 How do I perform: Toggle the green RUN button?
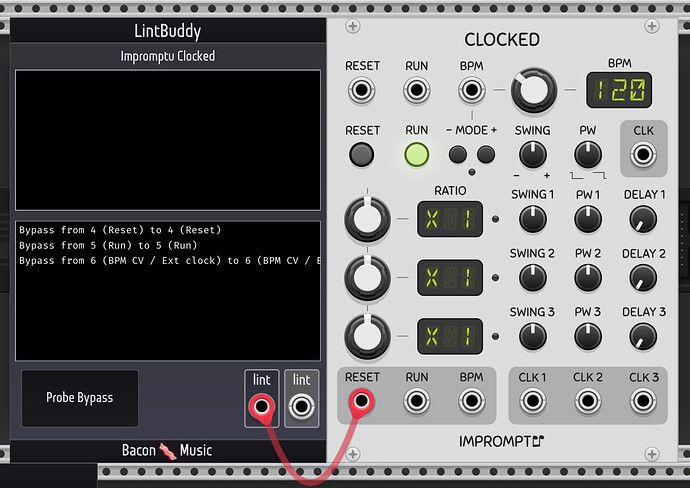pos(416,154)
